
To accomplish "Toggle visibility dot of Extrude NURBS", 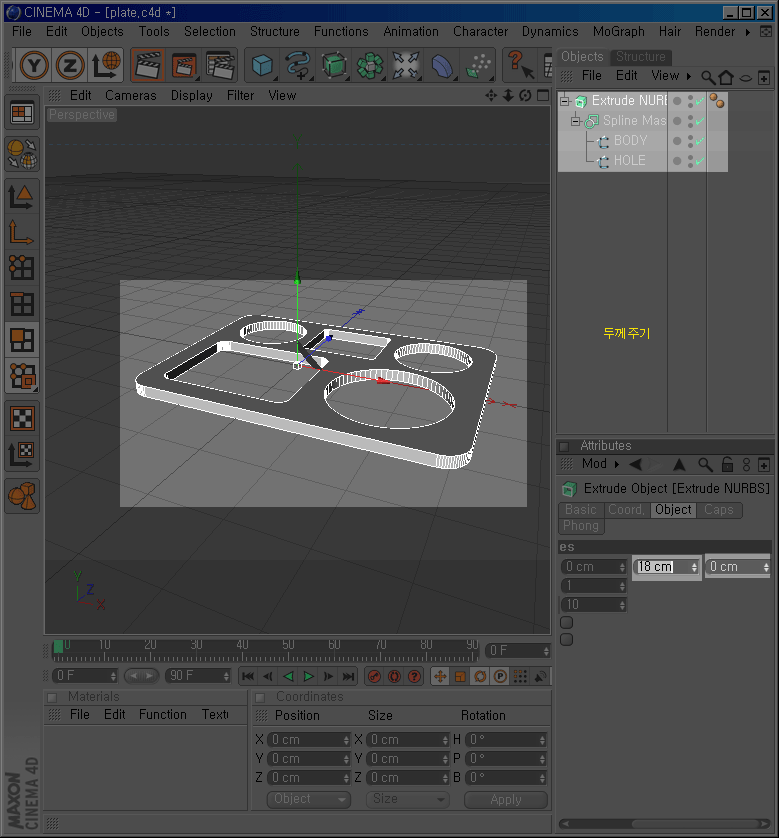I will [677, 101].
